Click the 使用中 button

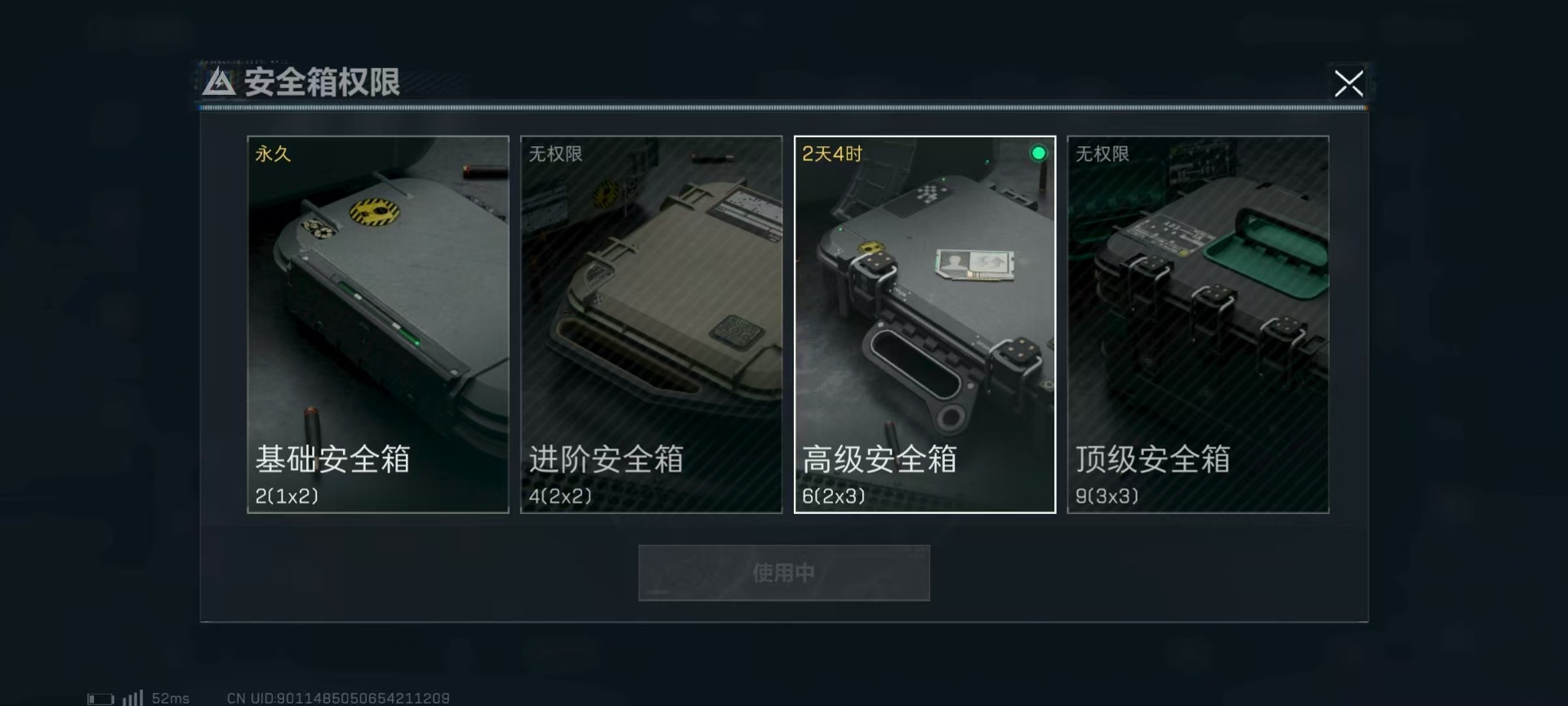point(784,573)
